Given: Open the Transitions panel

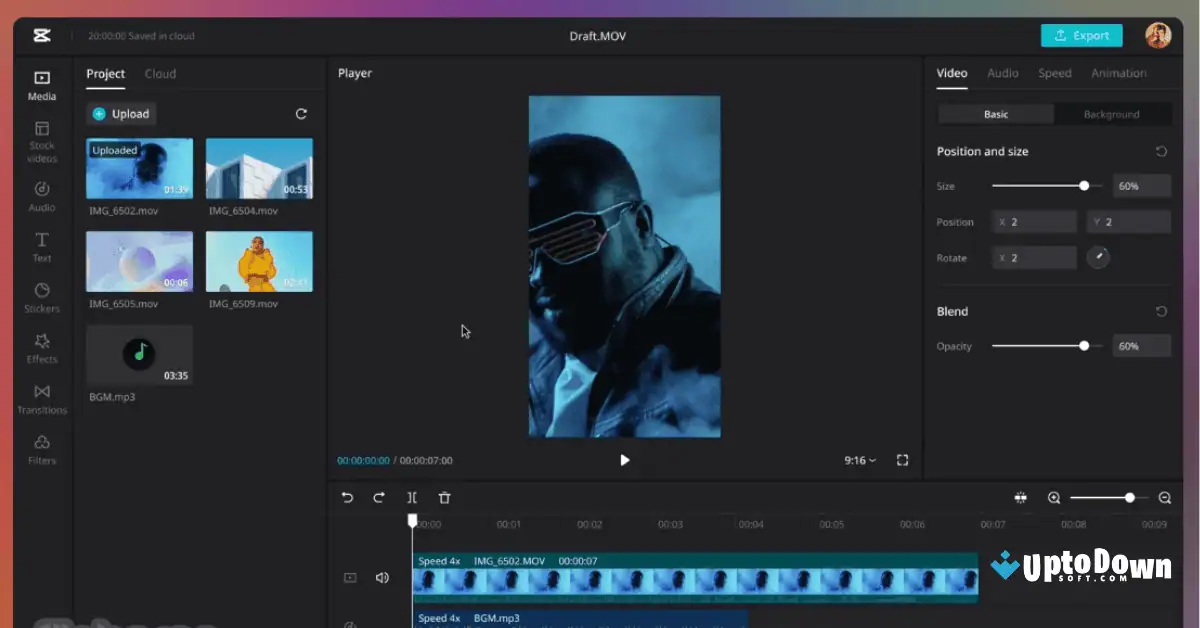Looking at the screenshot, I should (41, 400).
